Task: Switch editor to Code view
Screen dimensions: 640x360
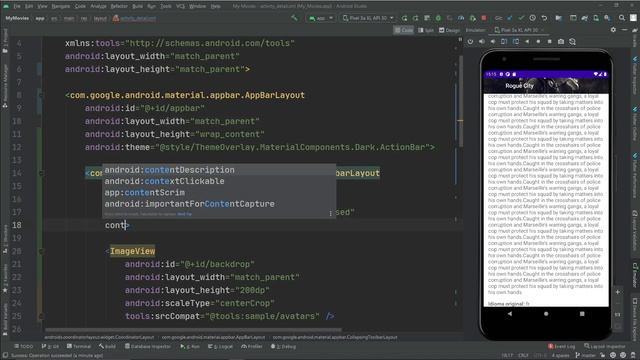Action: pyautogui.click(x=403, y=30)
